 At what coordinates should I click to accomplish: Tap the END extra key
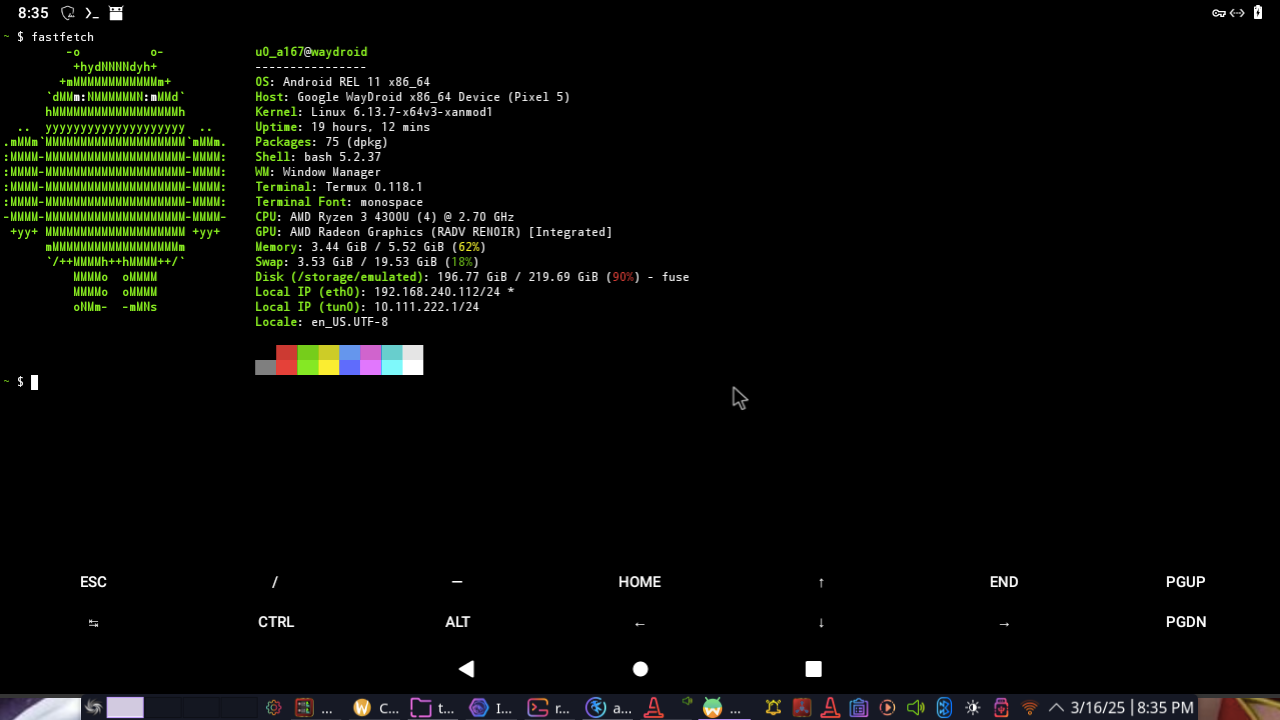[x=1003, y=582]
